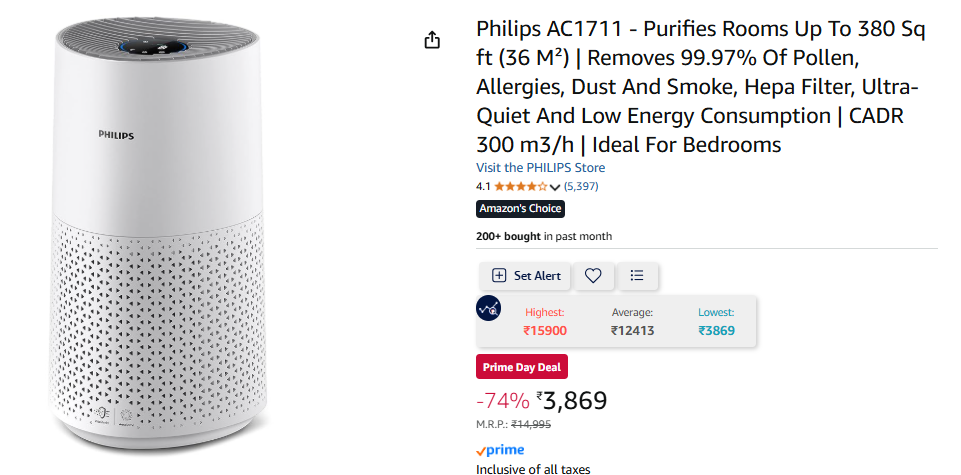Click the share icon beside product image
The image size is (961, 475).
coord(432,40)
